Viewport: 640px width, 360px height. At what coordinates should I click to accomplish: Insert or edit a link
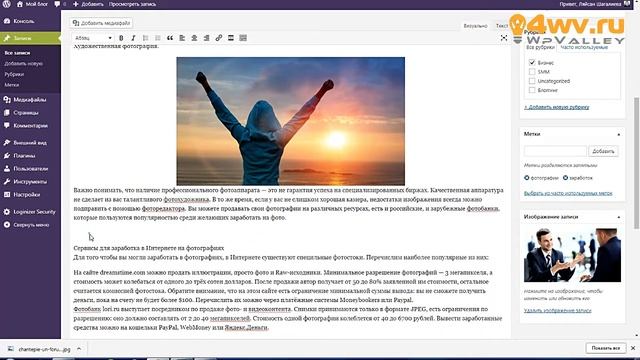219,38
